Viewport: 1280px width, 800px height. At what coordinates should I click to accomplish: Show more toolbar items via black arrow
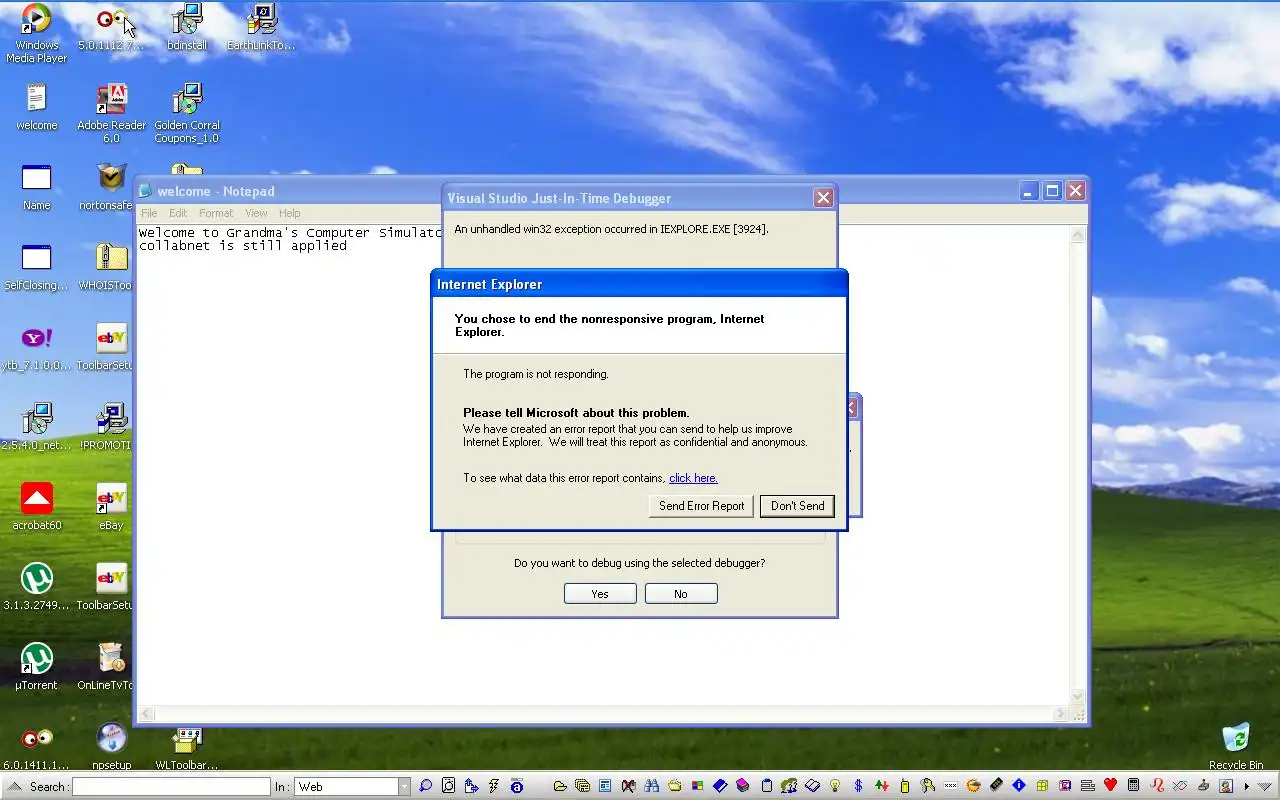[1246, 786]
